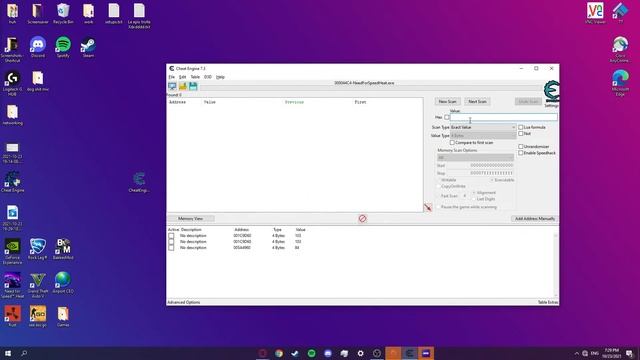The height and width of the screenshot is (360, 640).
Task: Click the New Scan button
Action: (447, 101)
